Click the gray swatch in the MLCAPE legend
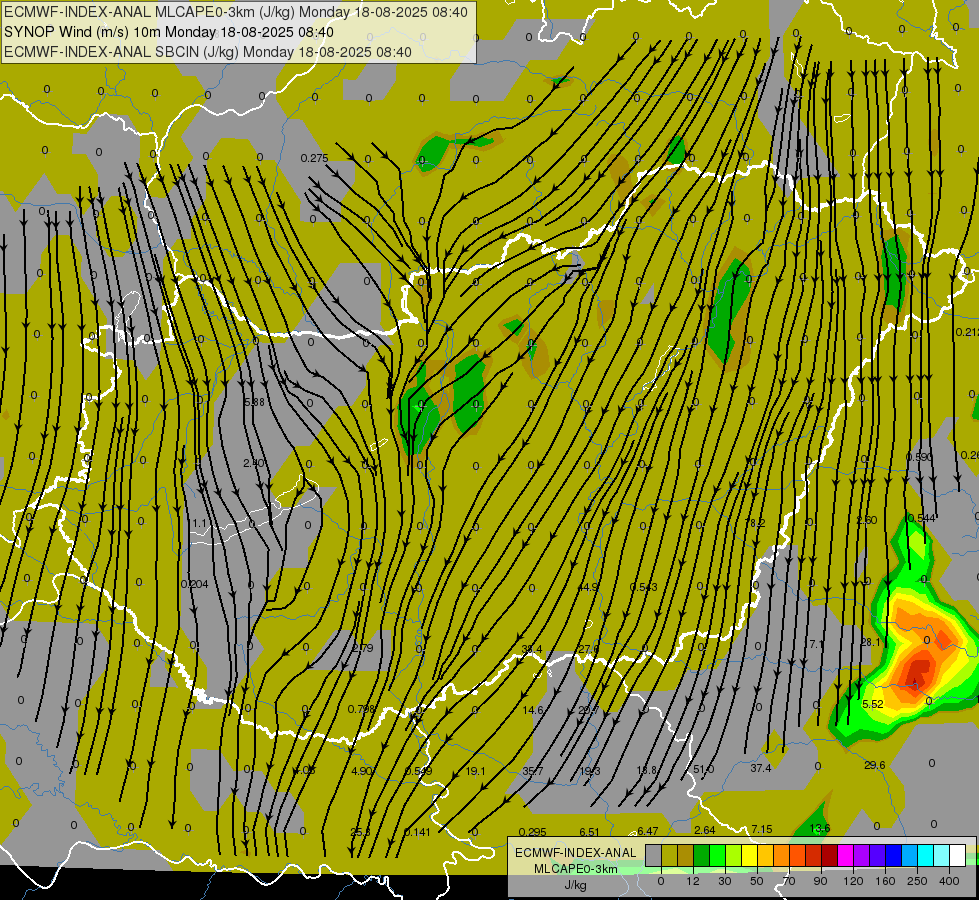Viewport: 979px width, 900px height. click(x=654, y=855)
